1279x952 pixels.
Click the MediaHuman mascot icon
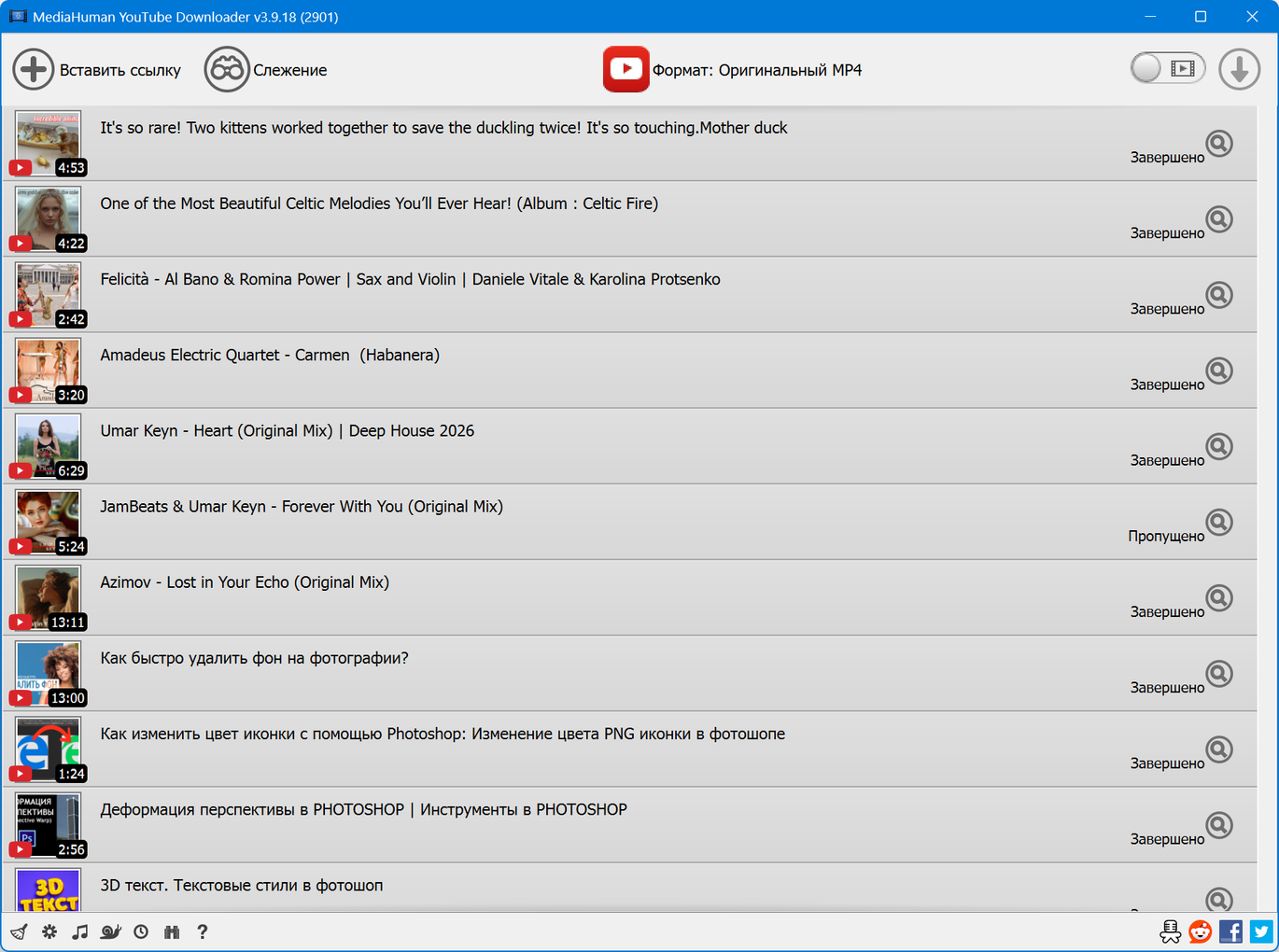coord(1170,931)
